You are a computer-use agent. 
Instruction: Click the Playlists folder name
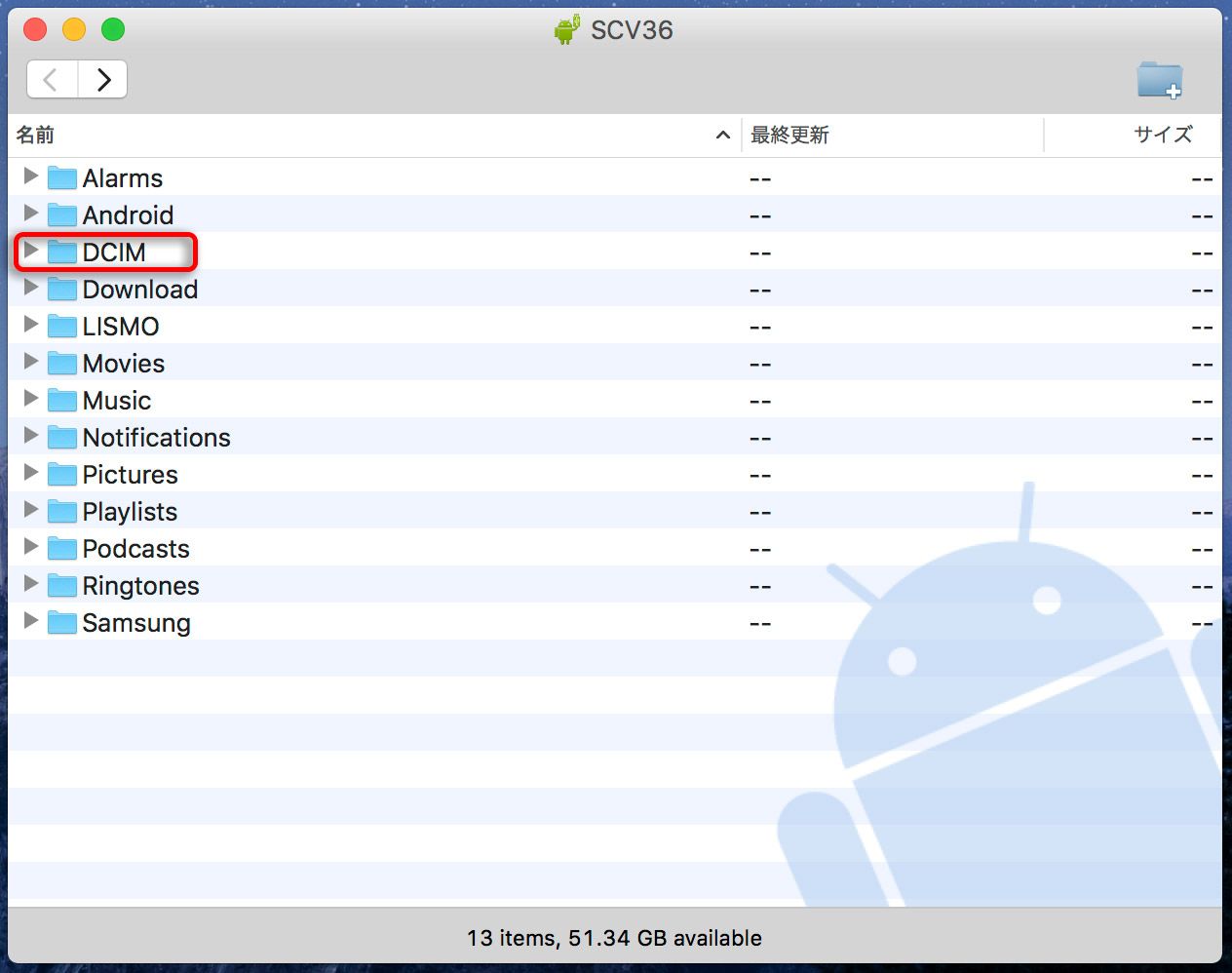point(131,512)
